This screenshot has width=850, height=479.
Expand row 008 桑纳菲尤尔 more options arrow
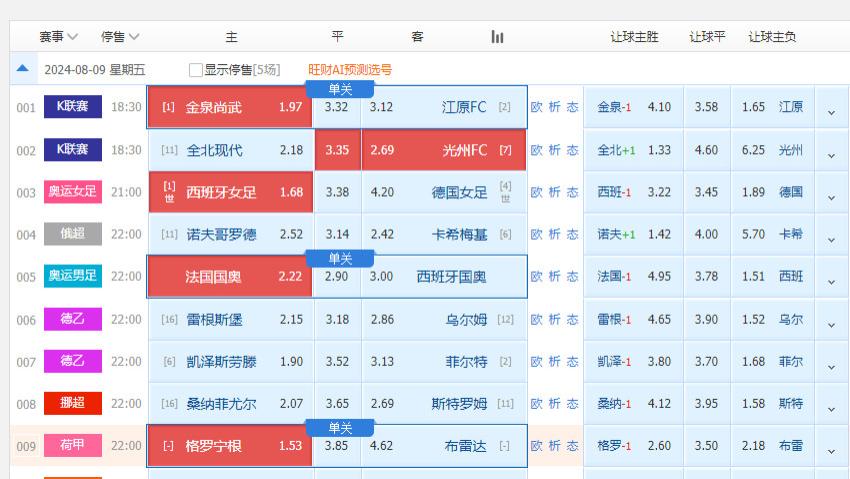[x=831, y=409]
